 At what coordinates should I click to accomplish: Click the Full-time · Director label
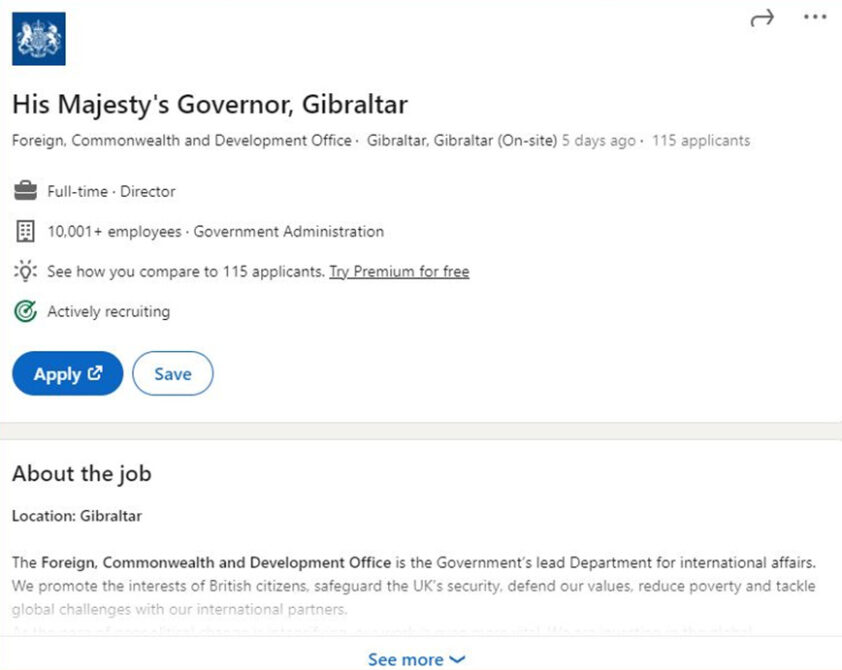click(111, 191)
